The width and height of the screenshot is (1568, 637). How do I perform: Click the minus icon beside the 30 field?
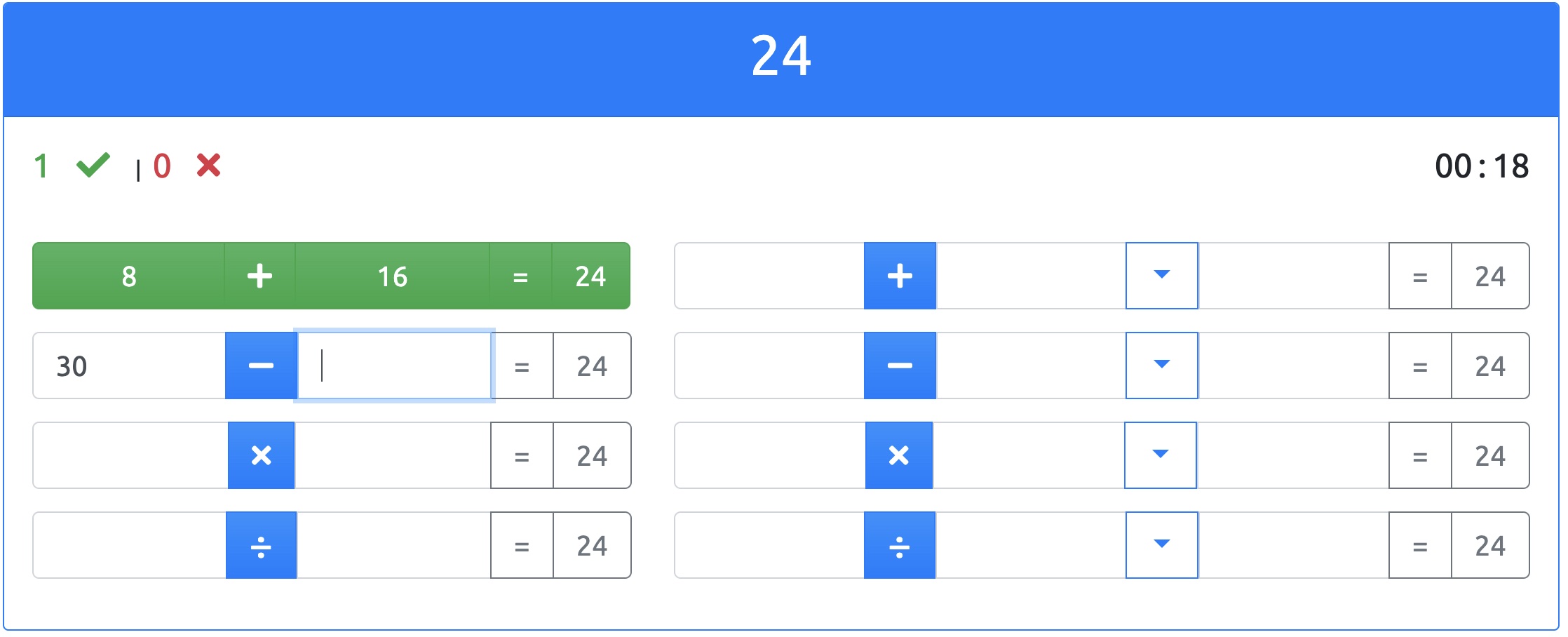pyautogui.click(x=261, y=366)
